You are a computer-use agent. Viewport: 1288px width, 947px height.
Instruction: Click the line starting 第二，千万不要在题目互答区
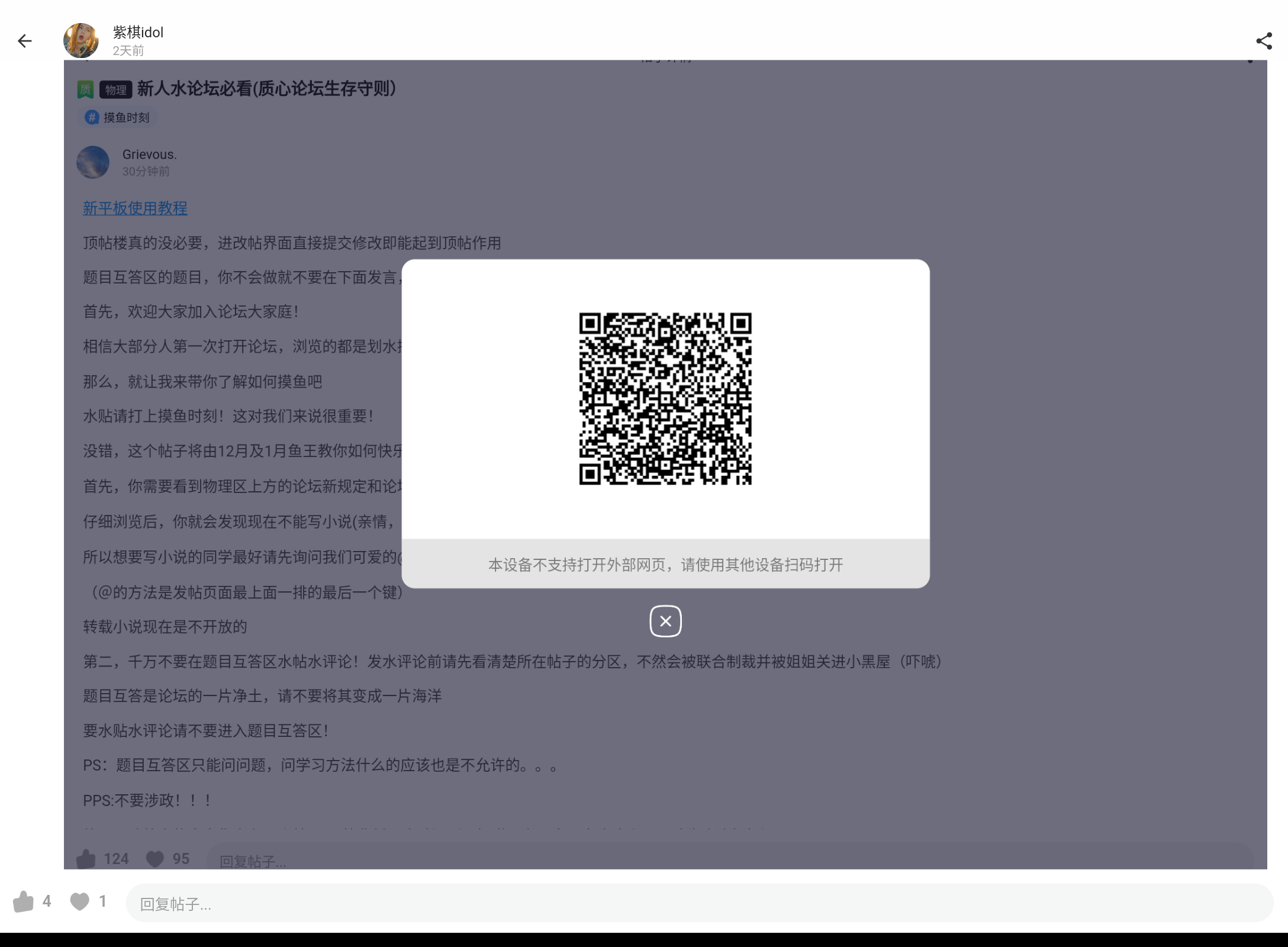(513, 662)
